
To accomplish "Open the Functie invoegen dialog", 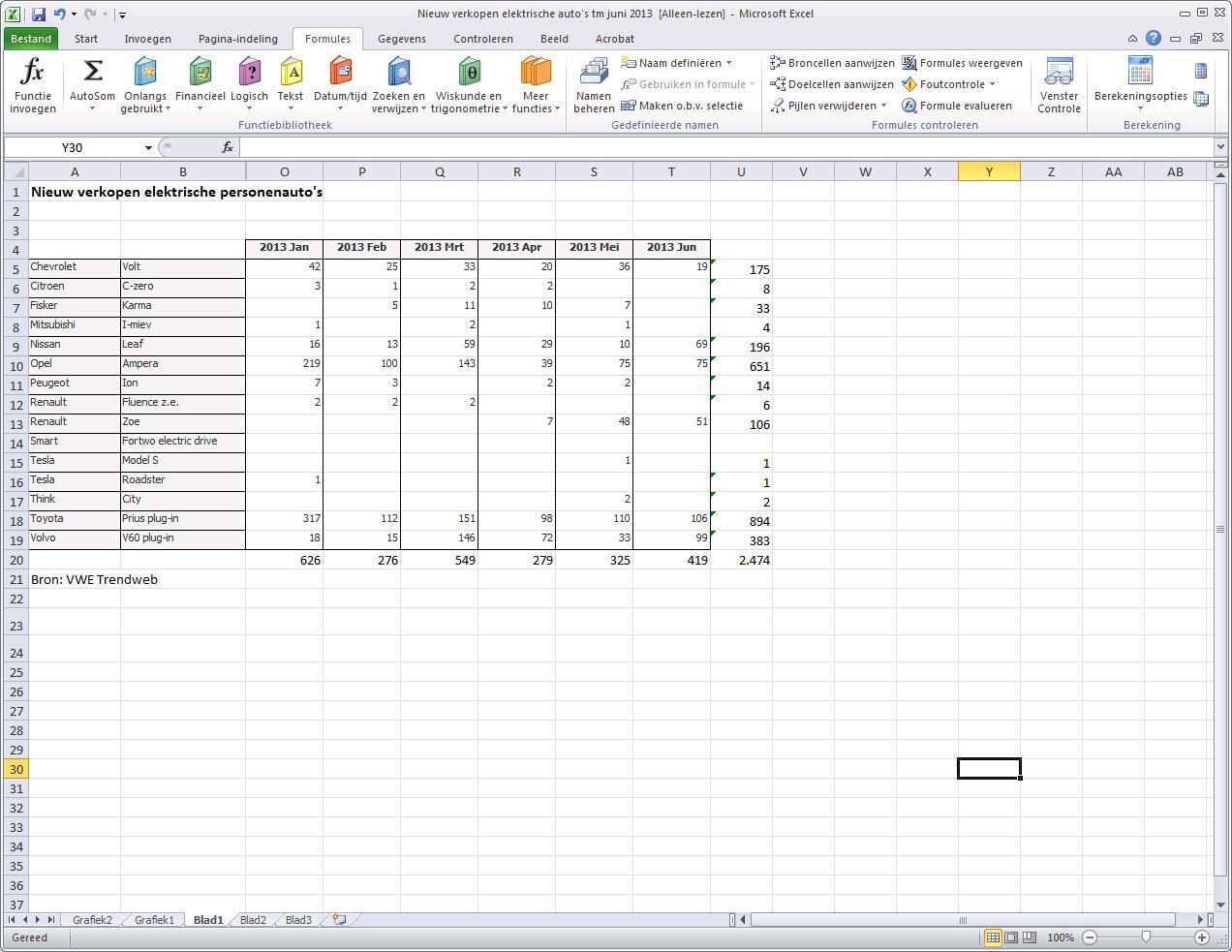I will click(x=33, y=85).
